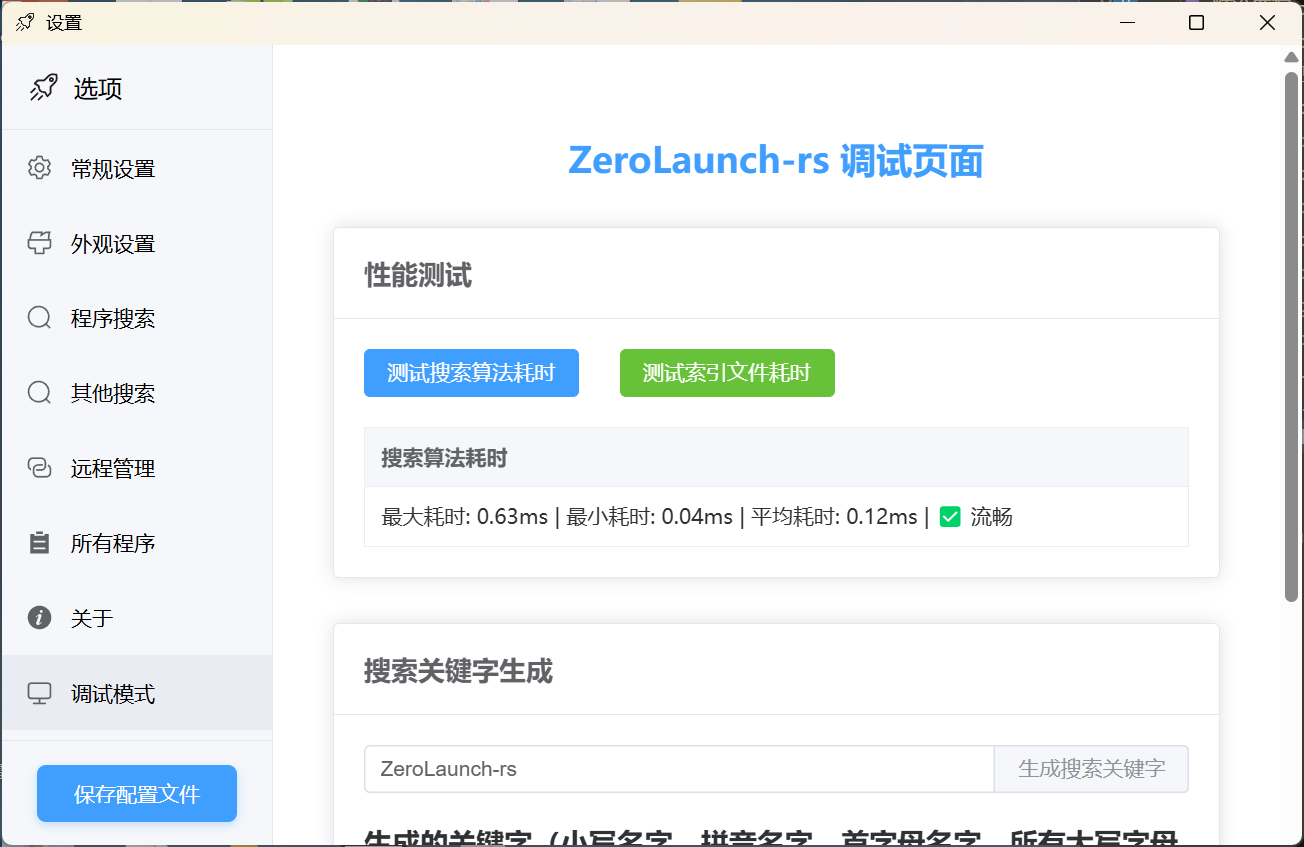Click the vertical scrollbar on the right
Screen dimensions: 1304x847
(x=1291, y=335)
